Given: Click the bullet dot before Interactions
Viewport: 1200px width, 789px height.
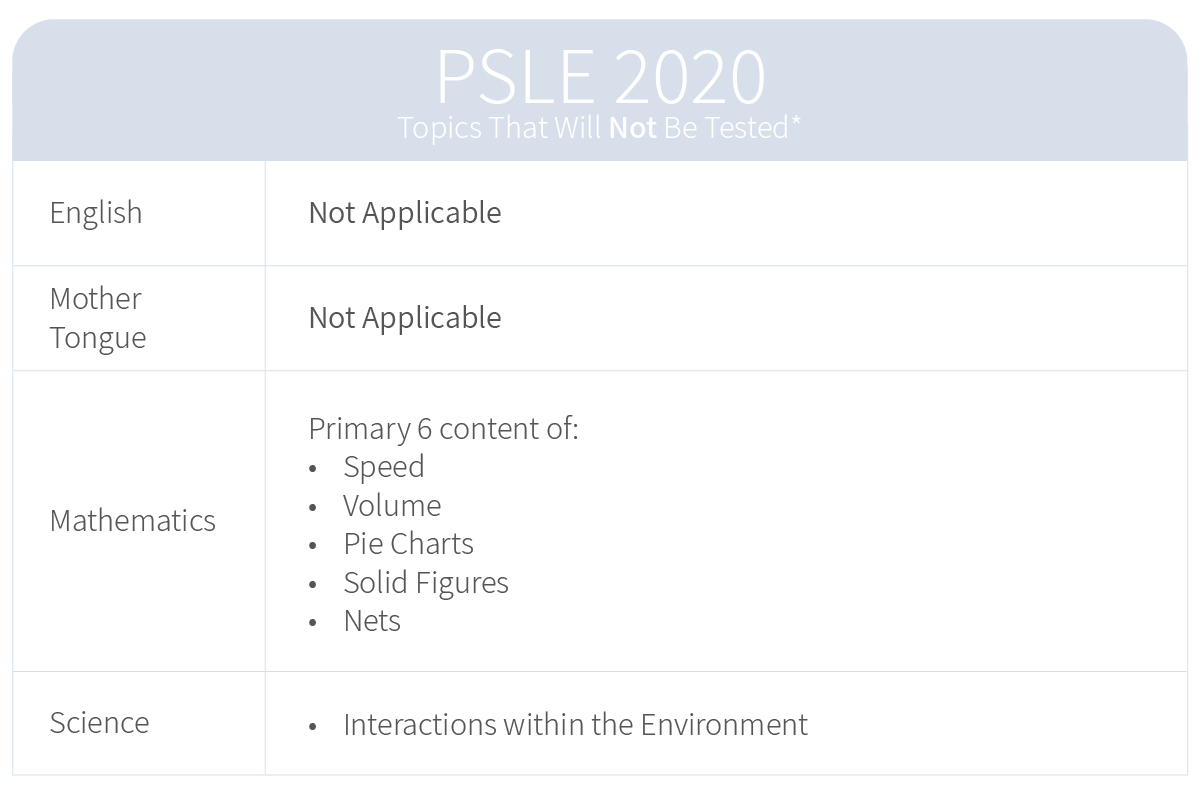Looking at the screenshot, I should click(313, 726).
